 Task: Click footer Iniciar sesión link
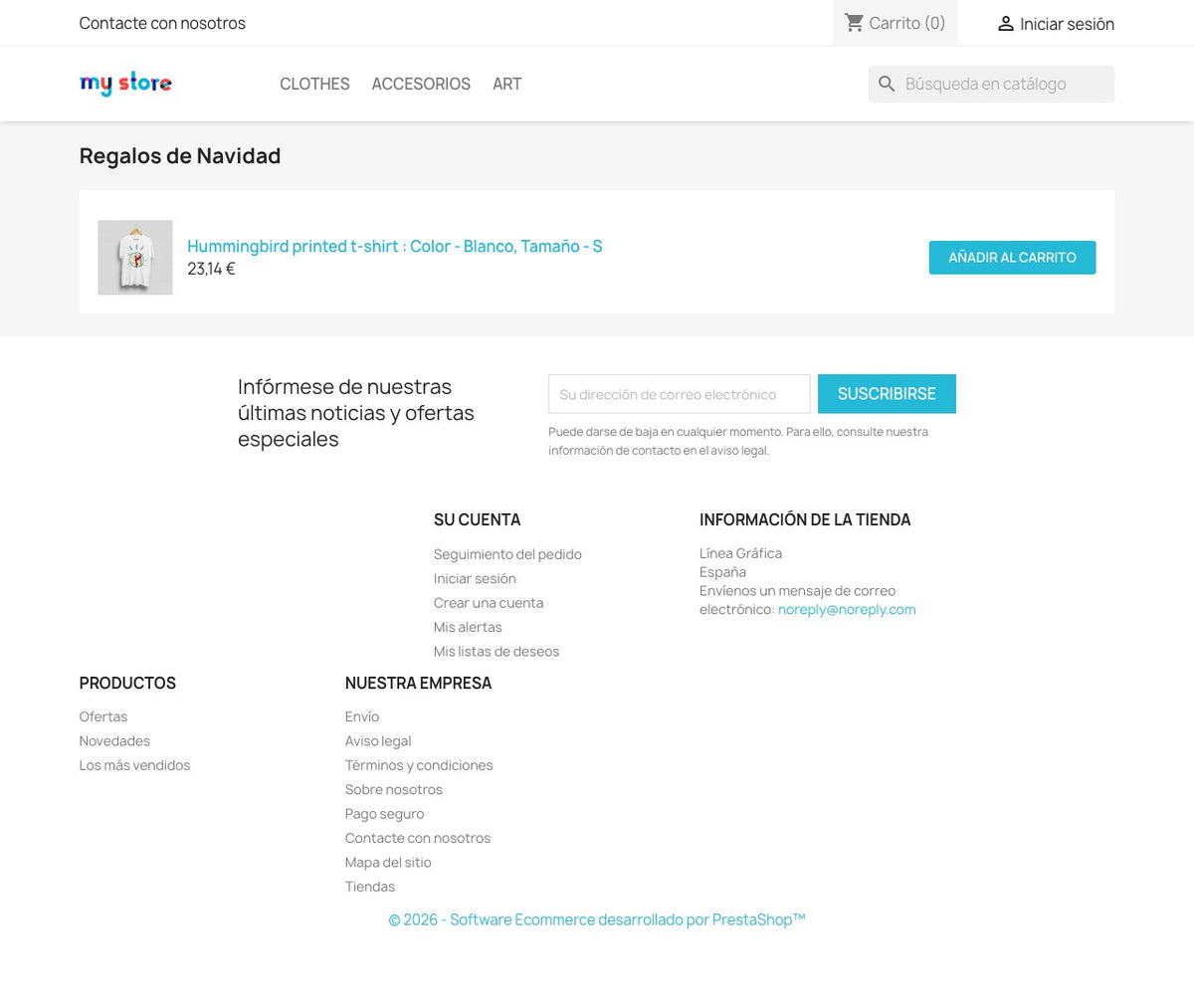[x=475, y=578]
